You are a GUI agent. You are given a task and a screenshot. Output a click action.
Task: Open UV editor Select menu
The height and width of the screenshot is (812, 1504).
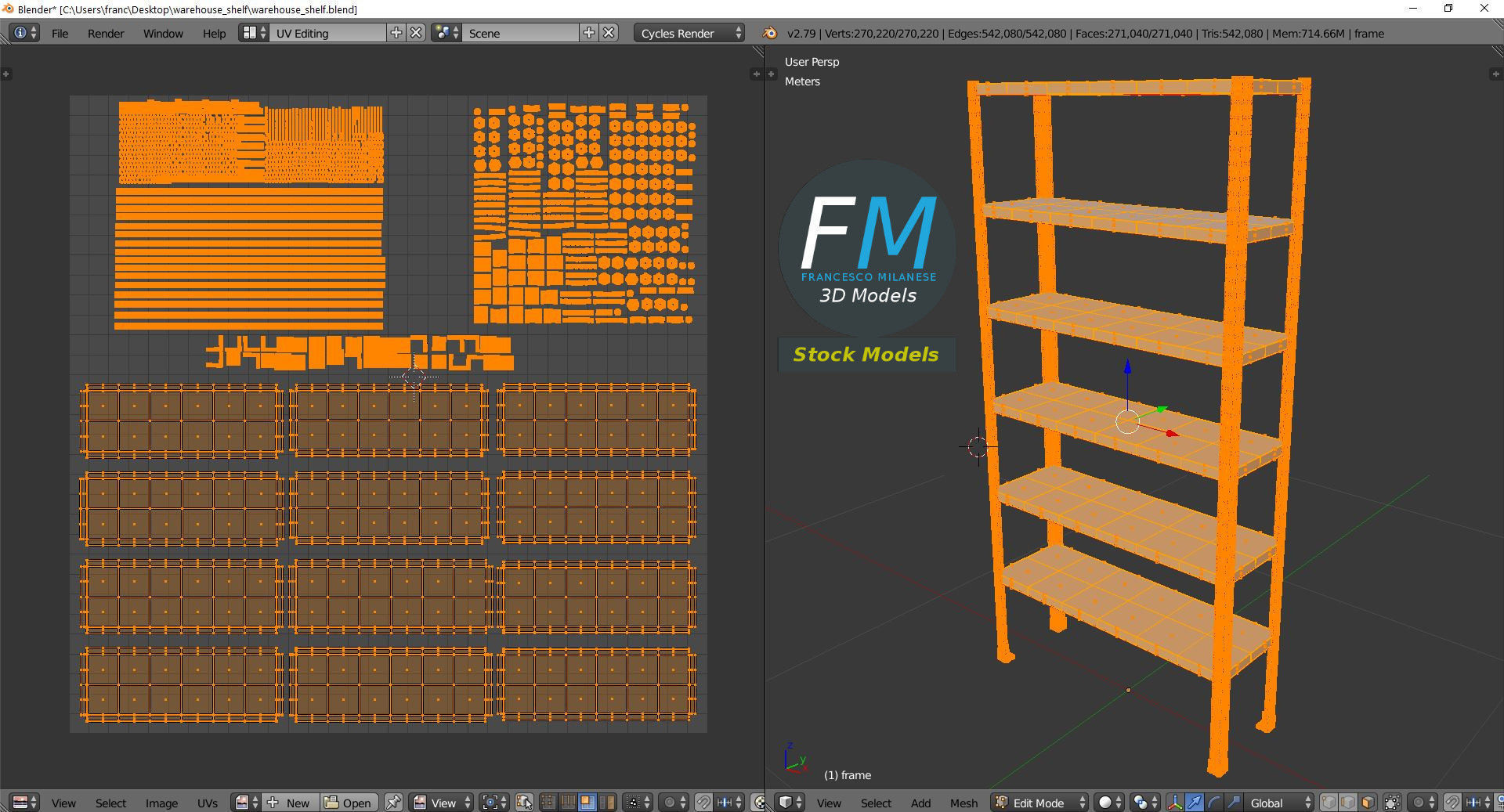(110, 803)
